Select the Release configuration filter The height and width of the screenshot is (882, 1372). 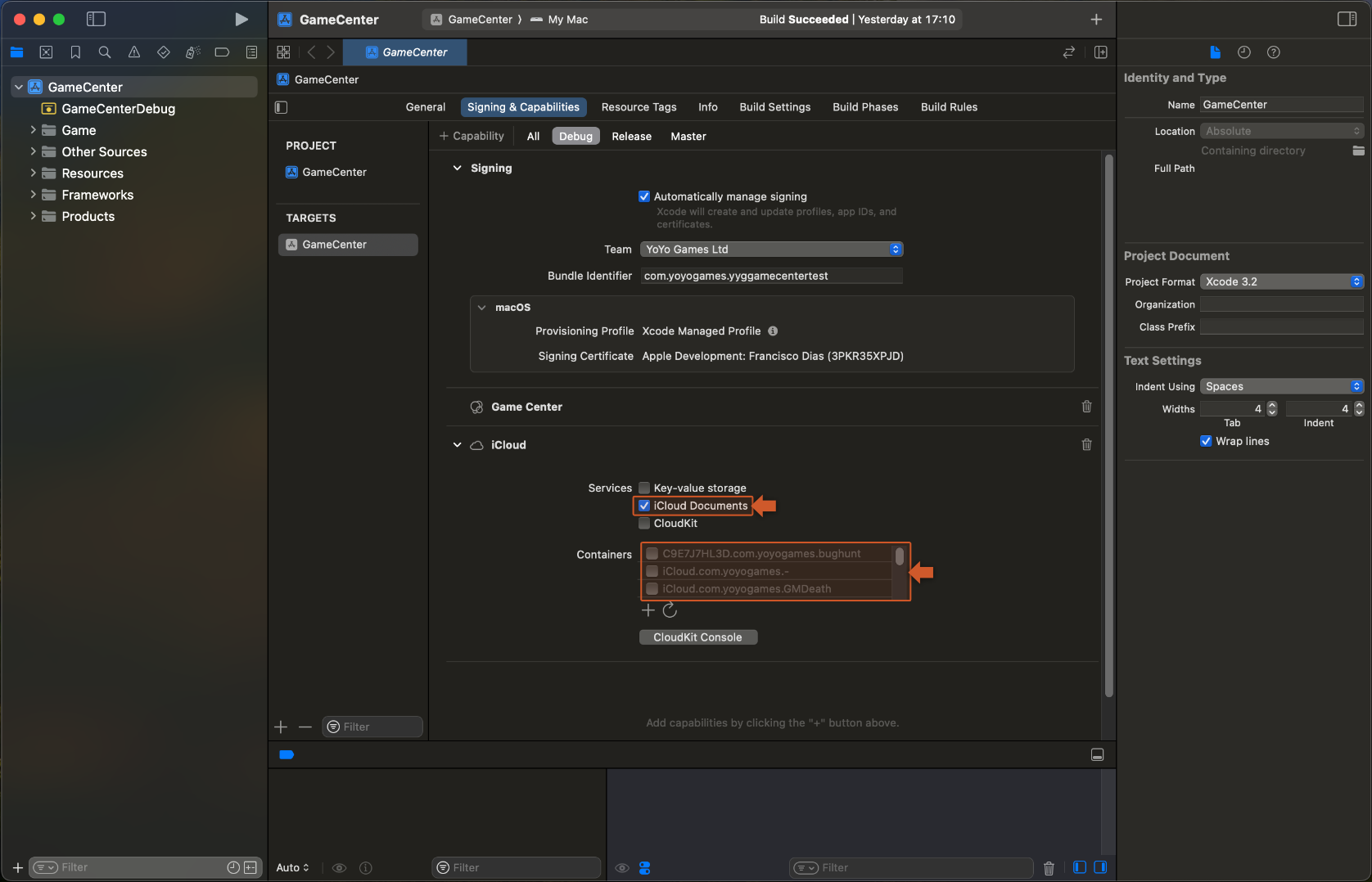tap(632, 137)
